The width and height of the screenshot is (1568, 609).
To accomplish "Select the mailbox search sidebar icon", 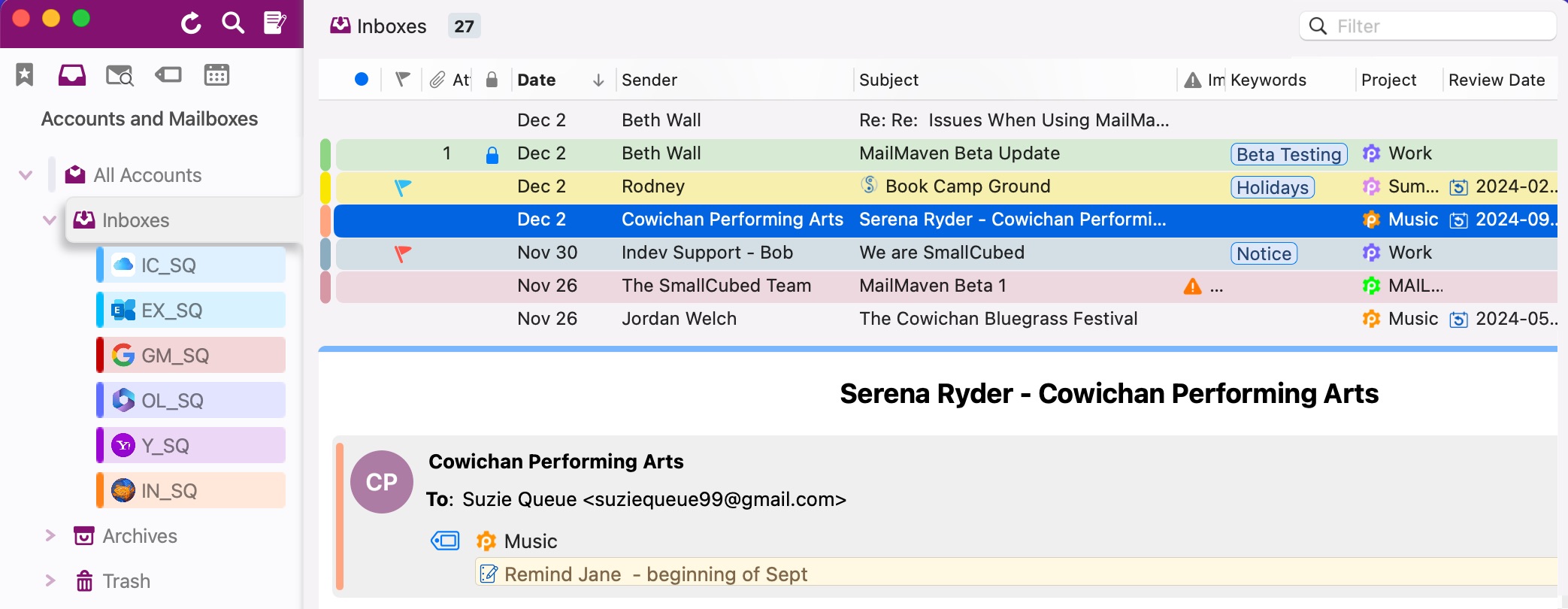I will (x=120, y=75).
